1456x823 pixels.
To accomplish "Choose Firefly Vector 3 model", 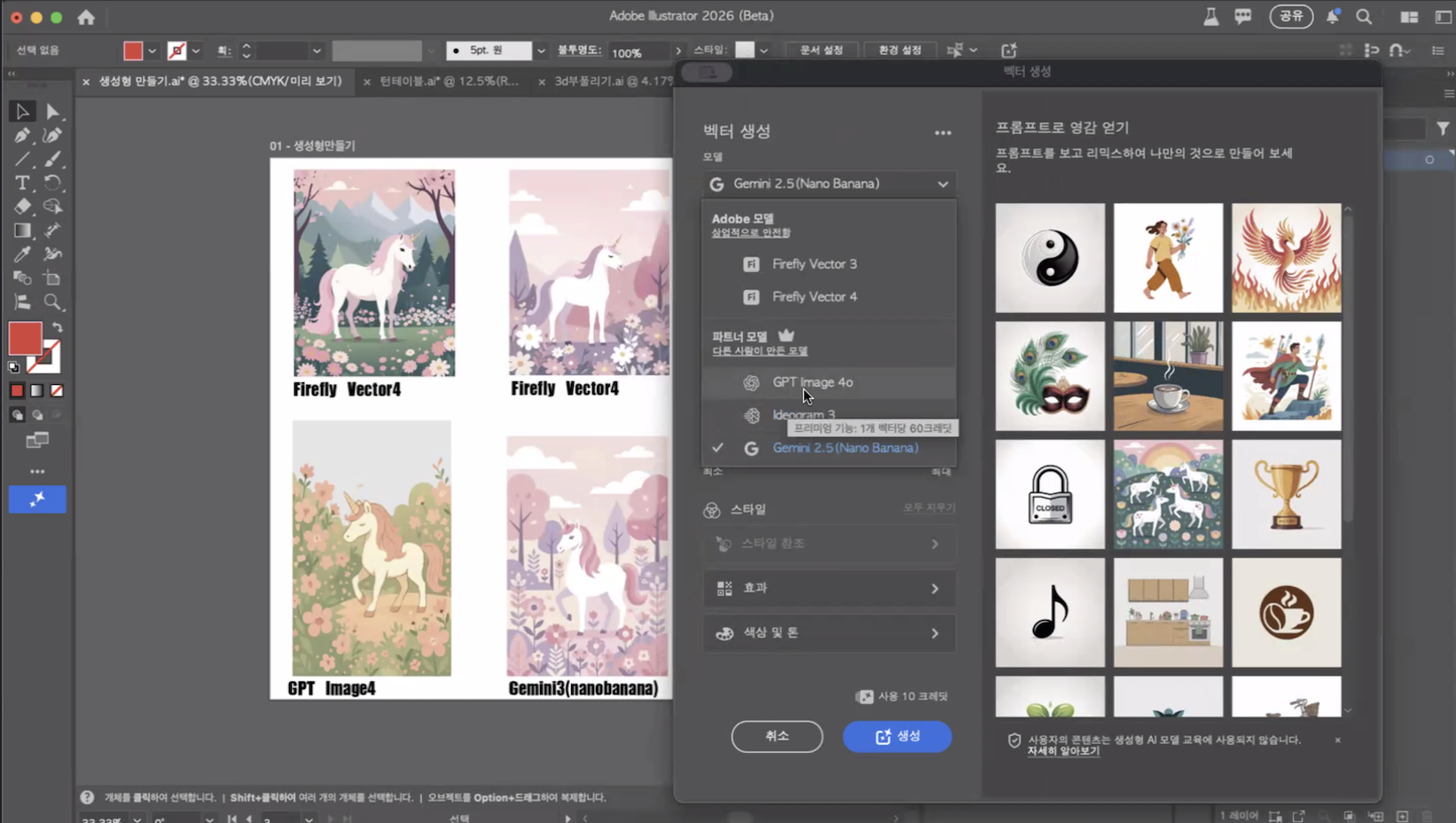I will coord(829,264).
